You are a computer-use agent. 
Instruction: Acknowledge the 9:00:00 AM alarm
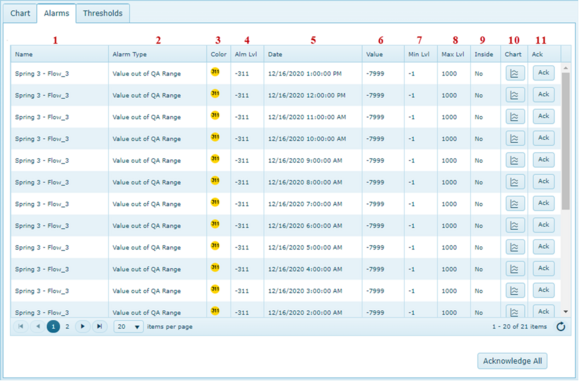[x=543, y=159]
